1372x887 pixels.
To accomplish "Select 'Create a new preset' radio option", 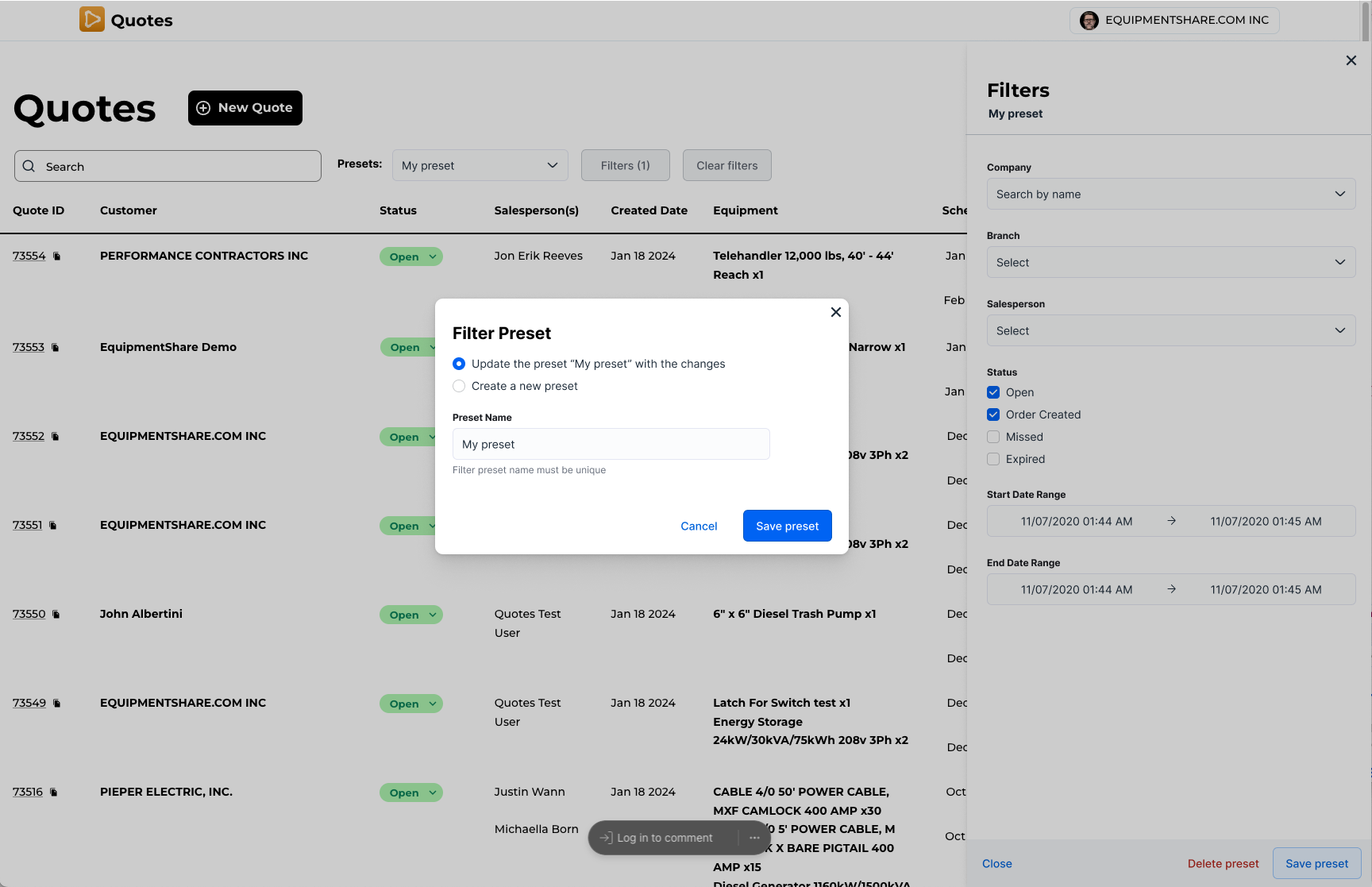I will [x=459, y=386].
